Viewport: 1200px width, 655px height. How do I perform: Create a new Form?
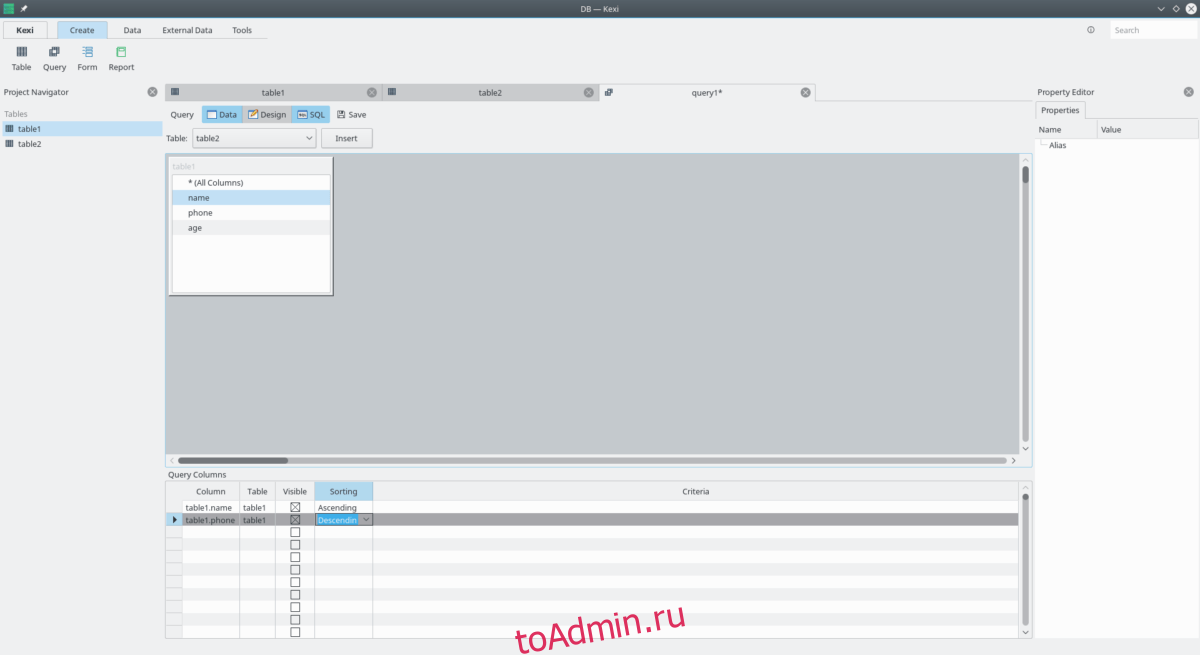[x=87, y=58]
